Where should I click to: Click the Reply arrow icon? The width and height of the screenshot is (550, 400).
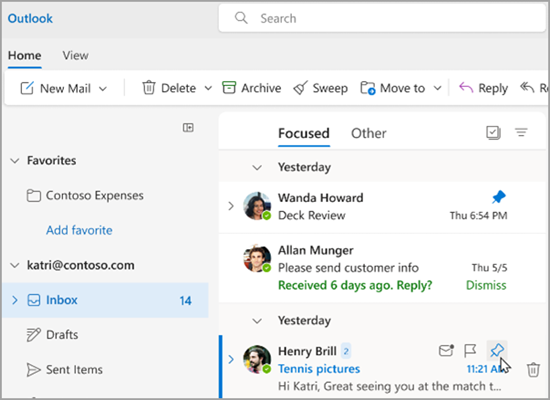pos(466,87)
